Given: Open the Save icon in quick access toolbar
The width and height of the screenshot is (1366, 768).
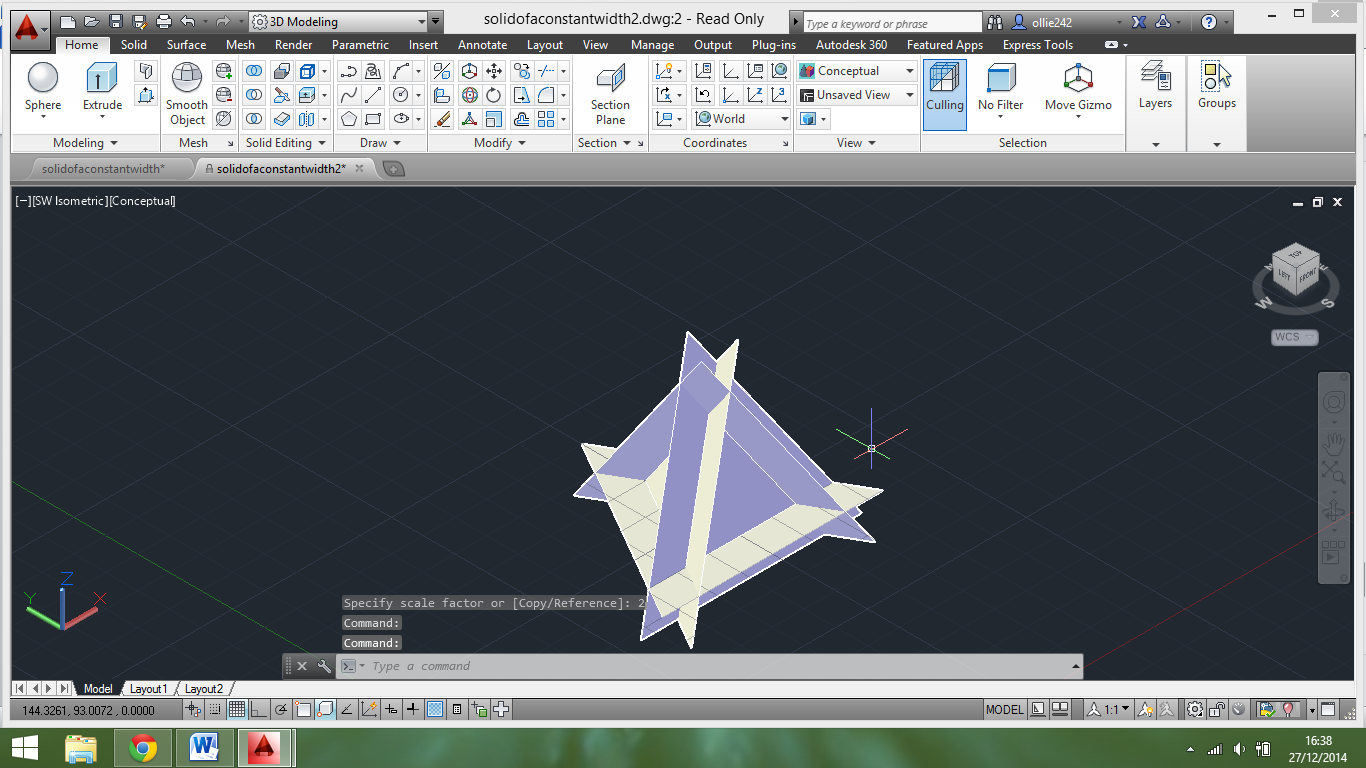Looking at the screenshot, I should [116, 21].
